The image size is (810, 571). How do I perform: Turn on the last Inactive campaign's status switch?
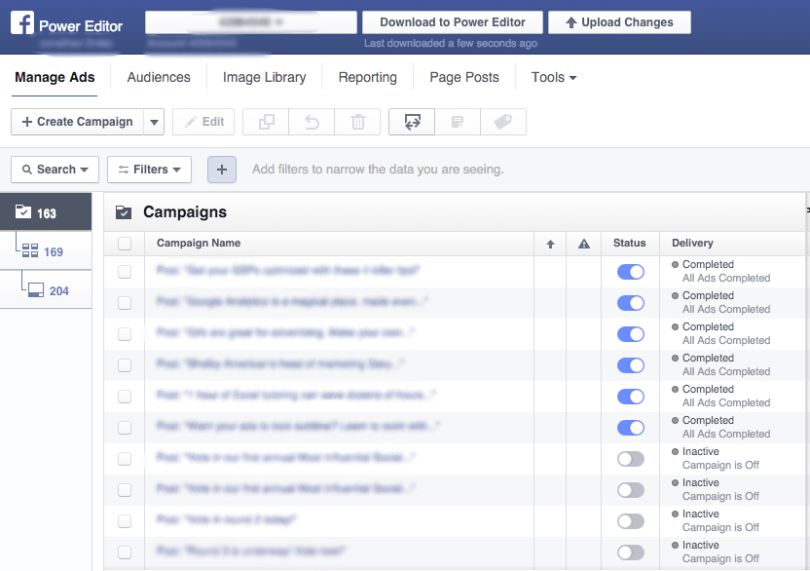coord(631,552)
